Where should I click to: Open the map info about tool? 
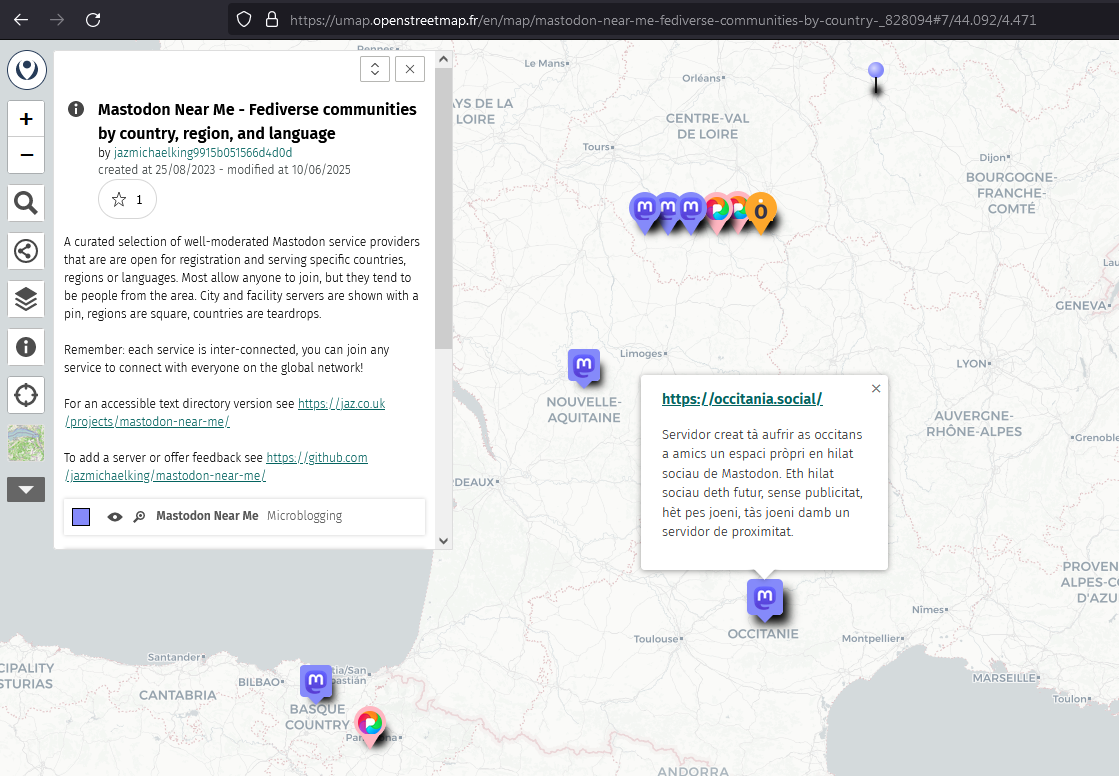click(26, 347)
